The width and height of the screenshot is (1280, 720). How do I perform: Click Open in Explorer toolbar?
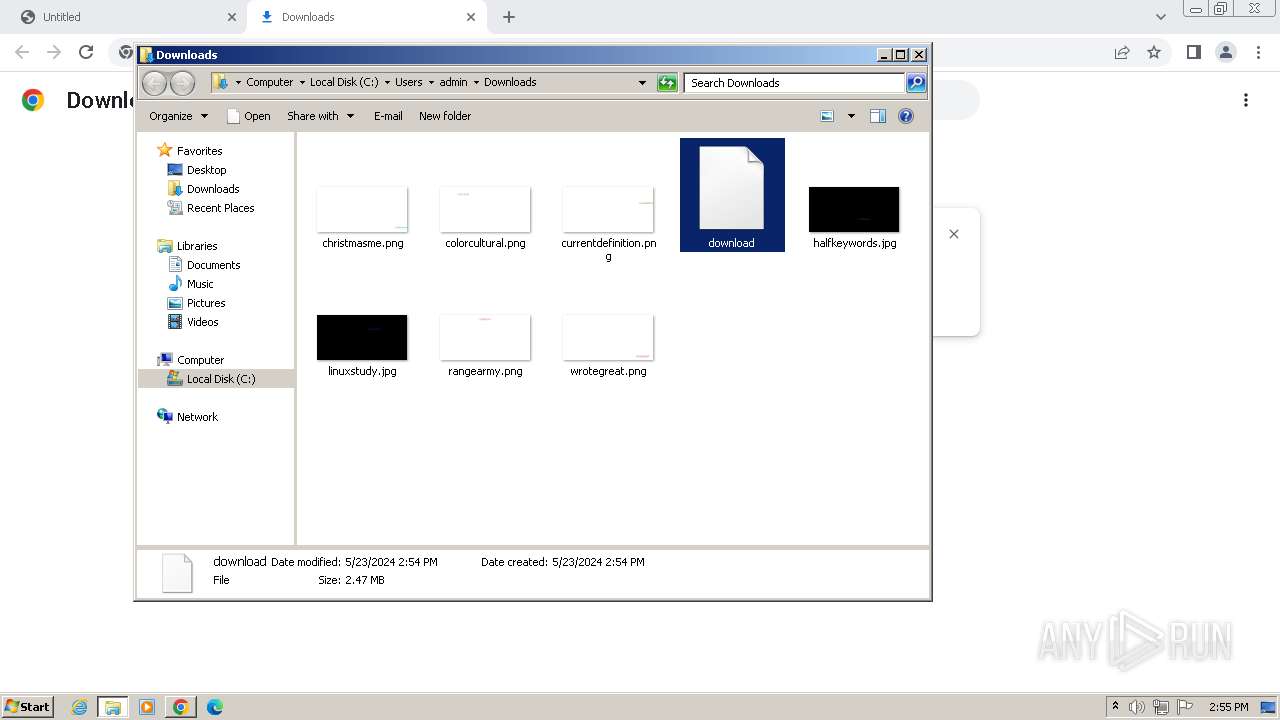(x=249, y=116)
